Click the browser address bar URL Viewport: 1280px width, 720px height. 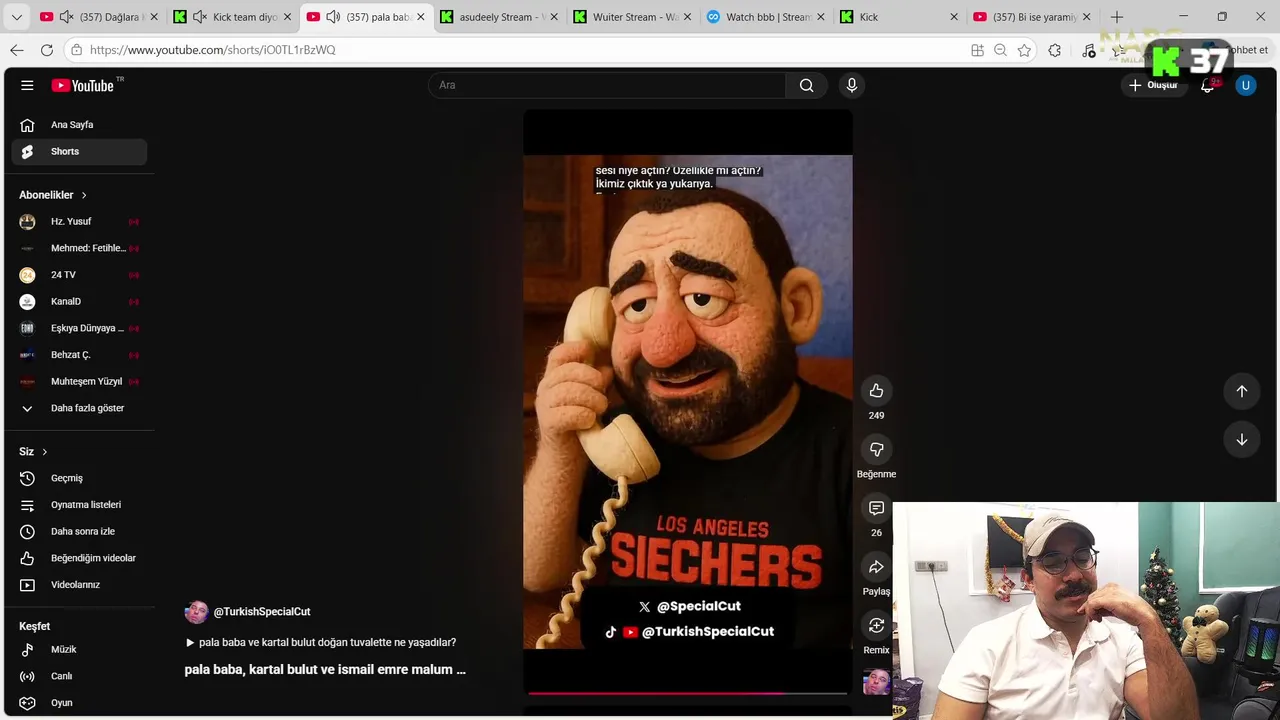(x=212, y=50)
